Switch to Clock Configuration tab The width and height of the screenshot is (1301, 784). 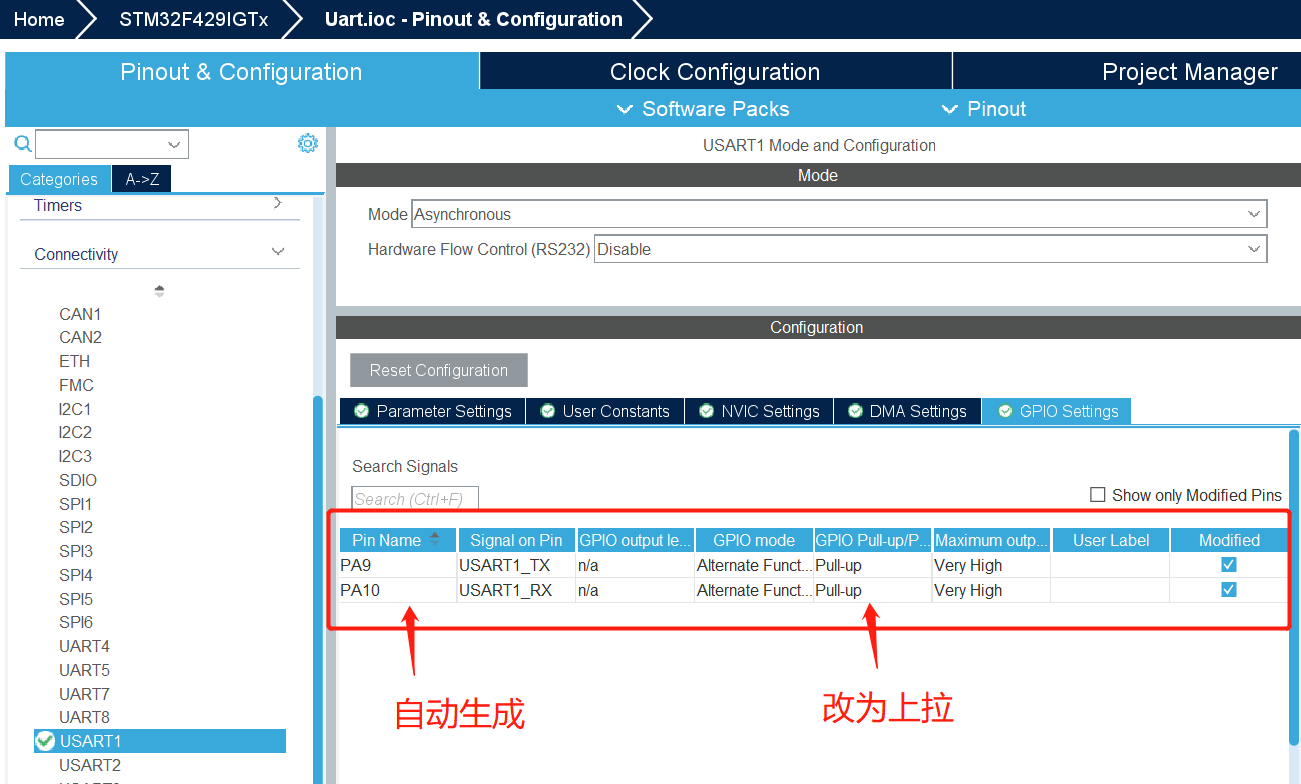[x=715, y=72]
